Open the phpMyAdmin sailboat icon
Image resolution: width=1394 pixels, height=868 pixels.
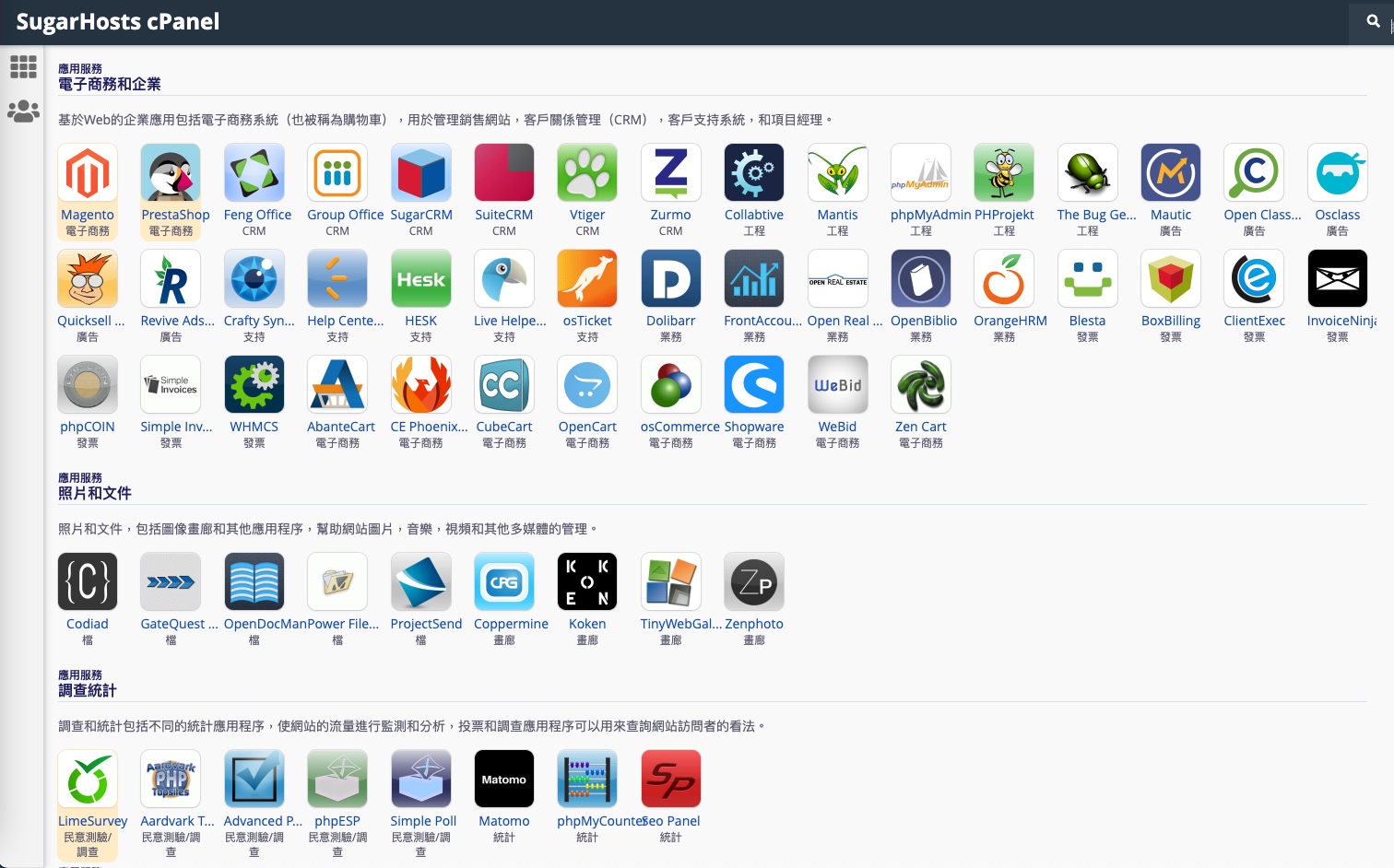coord(921,172)
